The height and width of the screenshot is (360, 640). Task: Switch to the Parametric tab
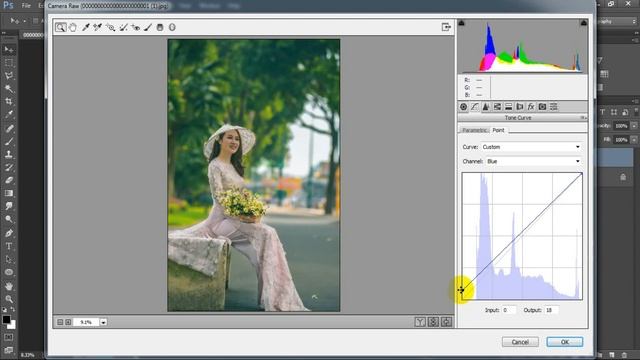474,130
